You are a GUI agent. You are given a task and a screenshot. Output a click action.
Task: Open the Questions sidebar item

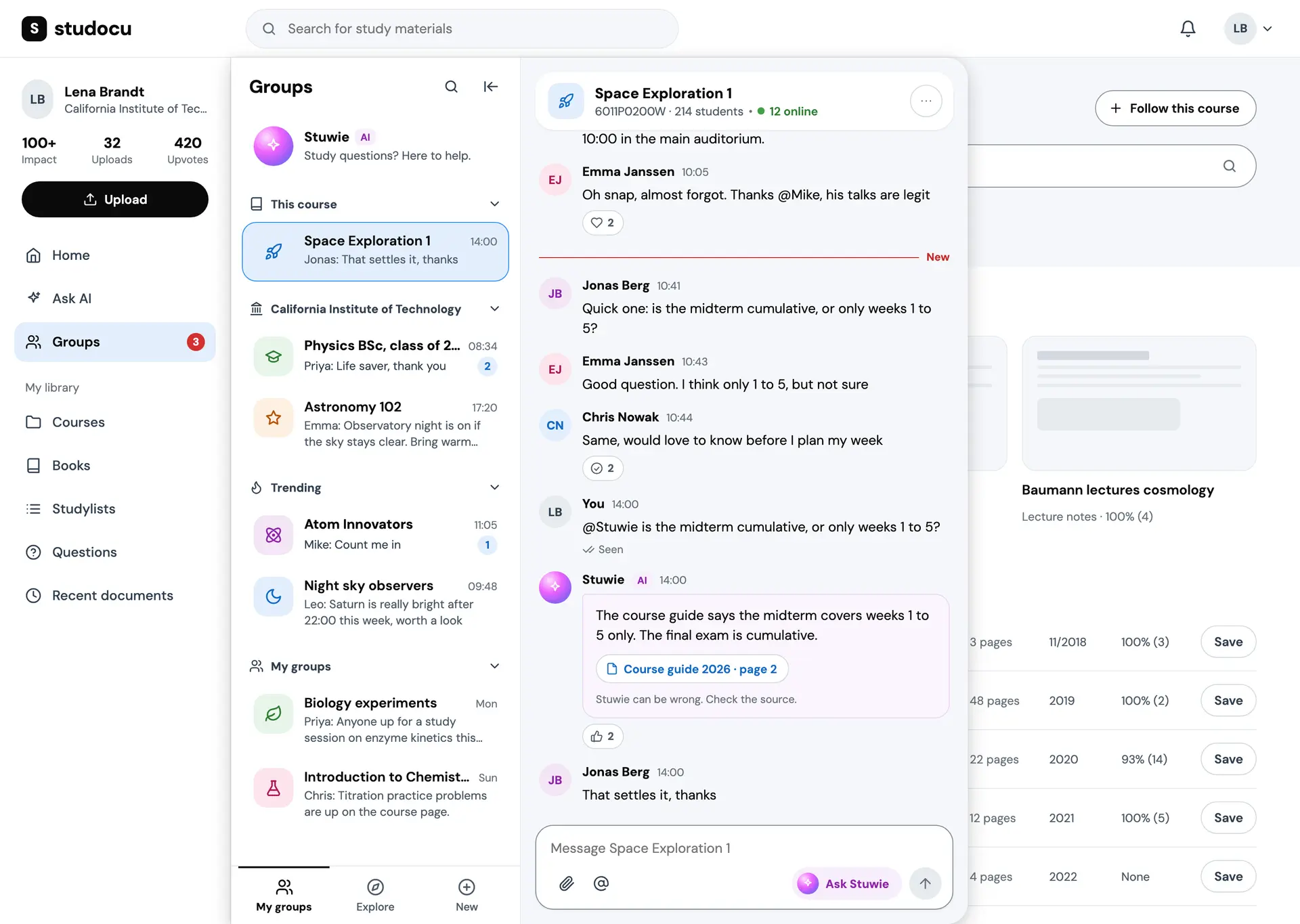115,552
